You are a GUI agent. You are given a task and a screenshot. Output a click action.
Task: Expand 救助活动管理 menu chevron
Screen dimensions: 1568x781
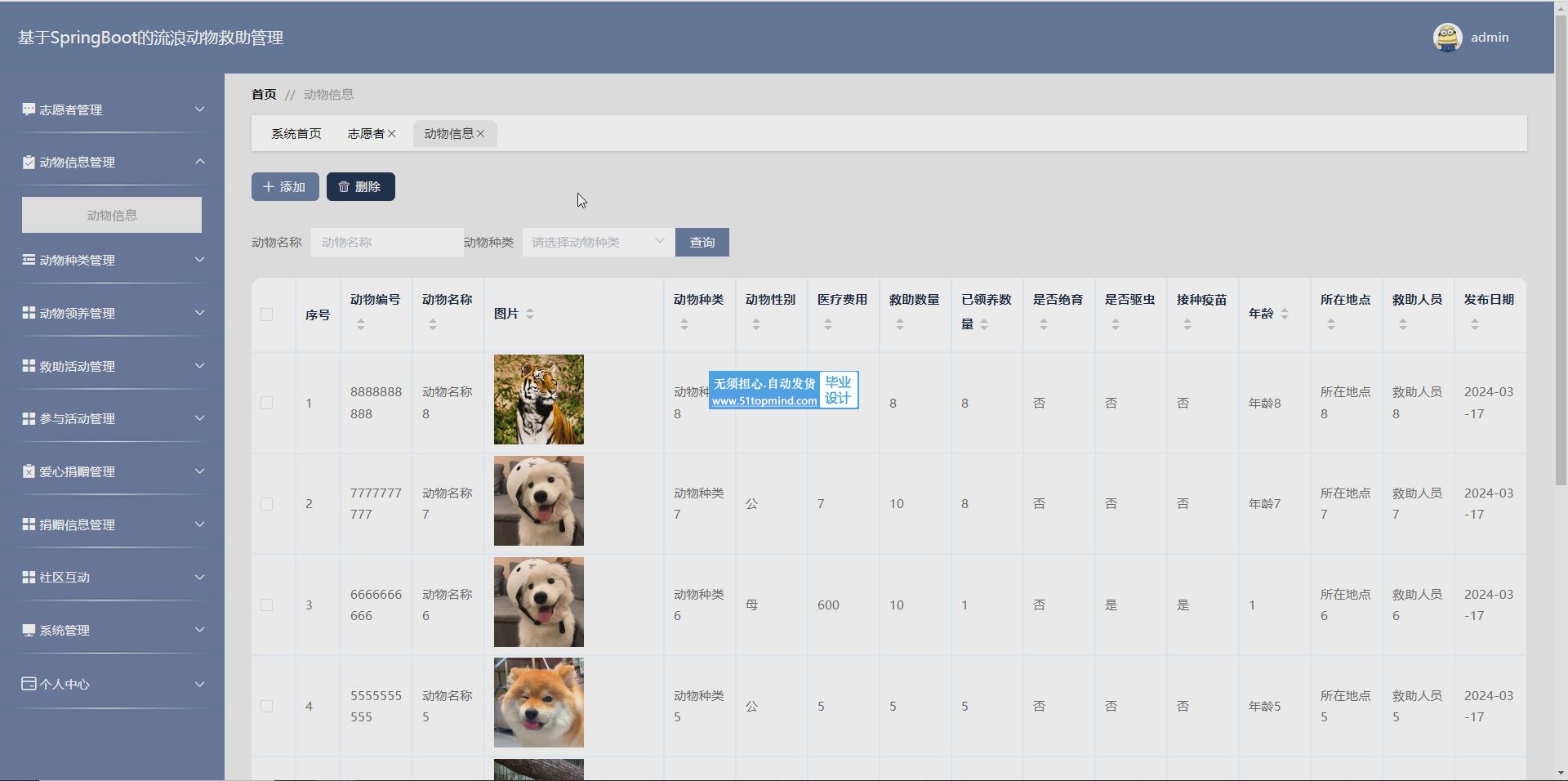199,366
